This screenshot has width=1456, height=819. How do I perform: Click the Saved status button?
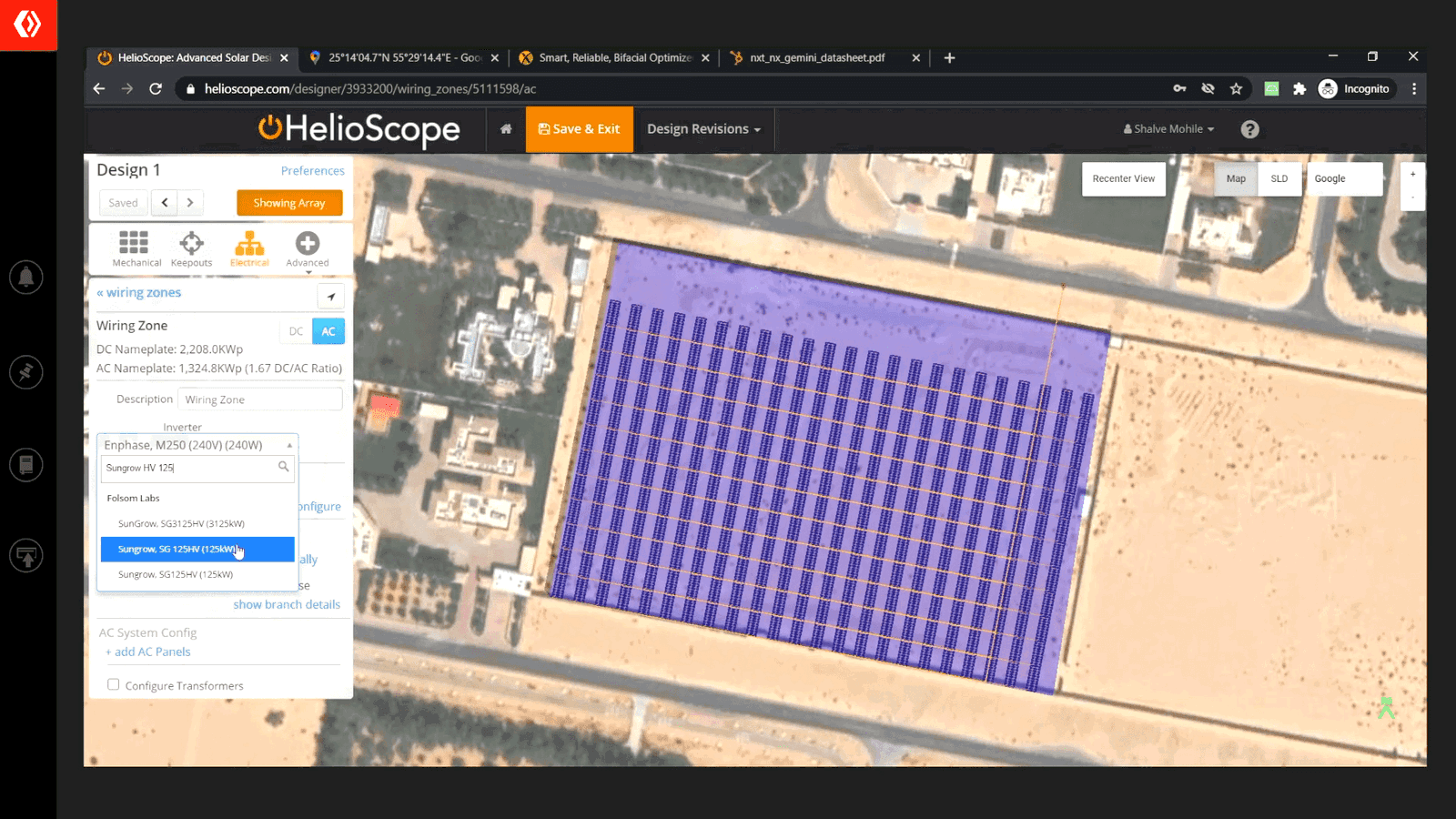[124, 203]
